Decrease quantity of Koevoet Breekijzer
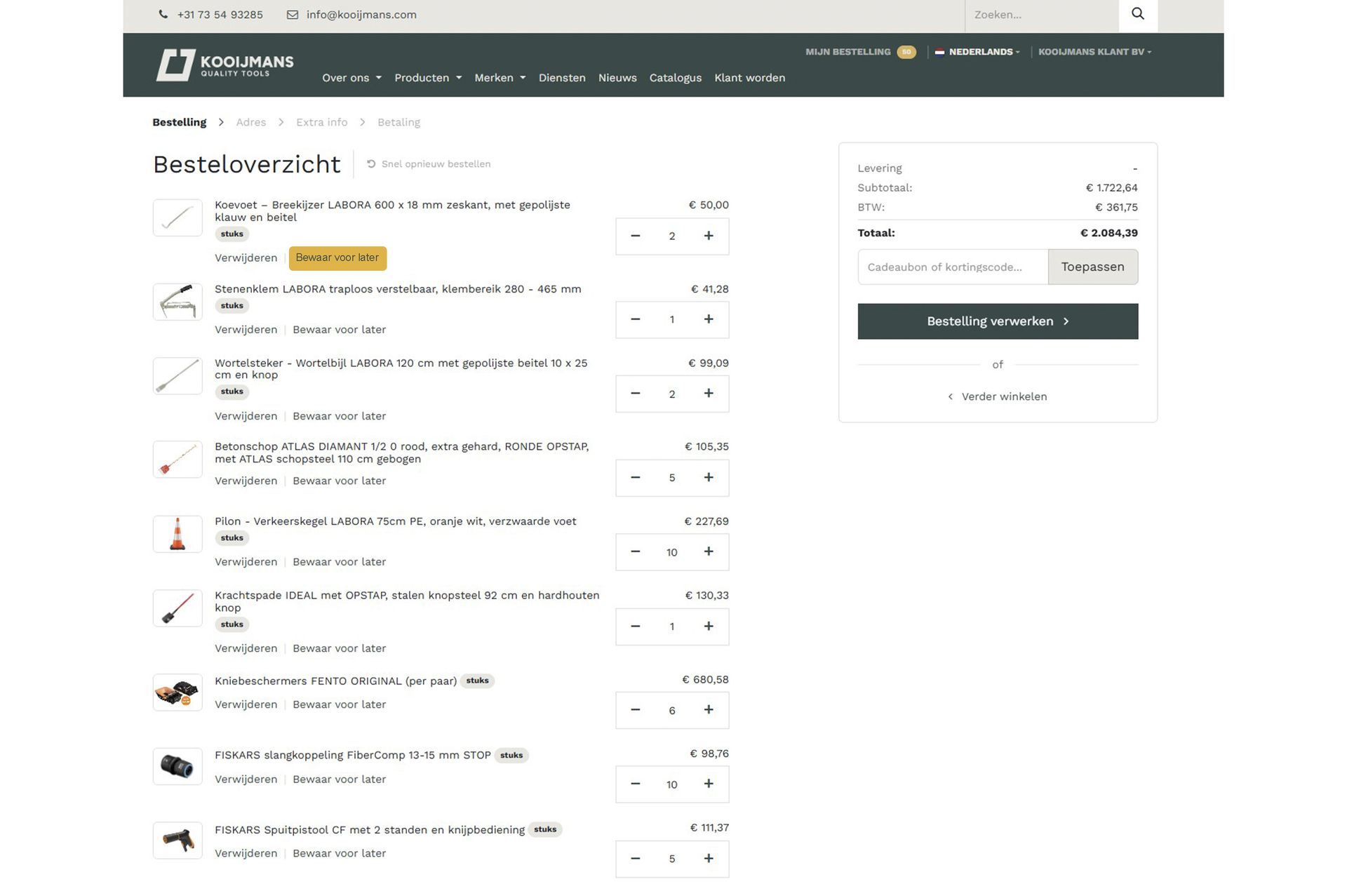 635,236
